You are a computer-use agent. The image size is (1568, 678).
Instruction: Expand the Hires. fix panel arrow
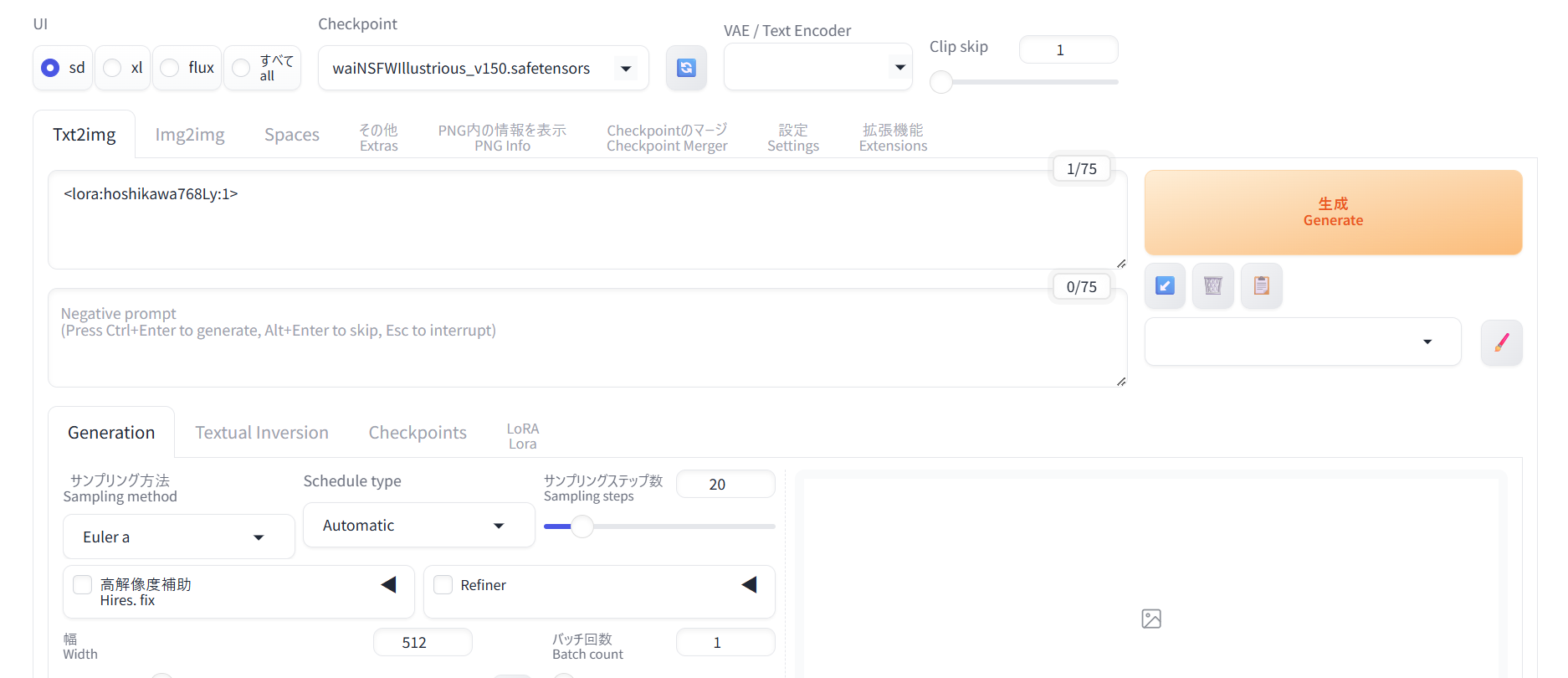click(389, 584)
